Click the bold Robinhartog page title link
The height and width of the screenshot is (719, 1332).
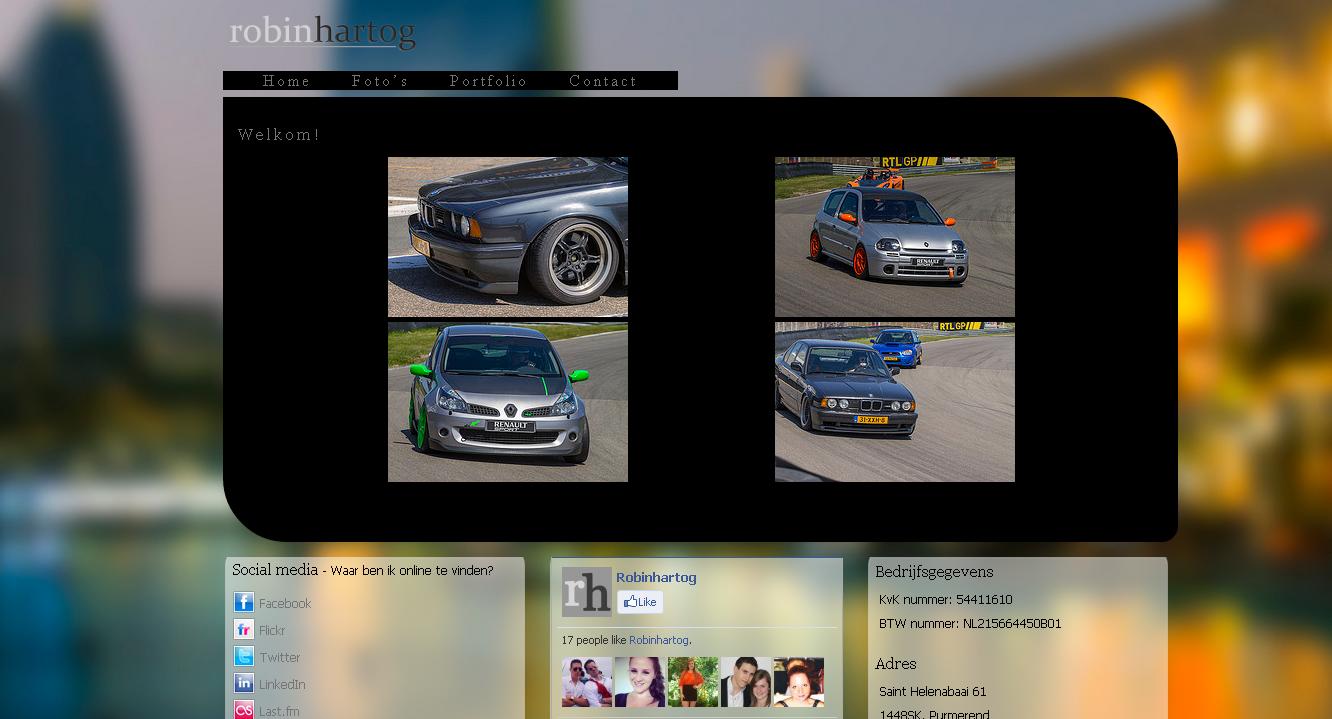(x=656, y=577)
